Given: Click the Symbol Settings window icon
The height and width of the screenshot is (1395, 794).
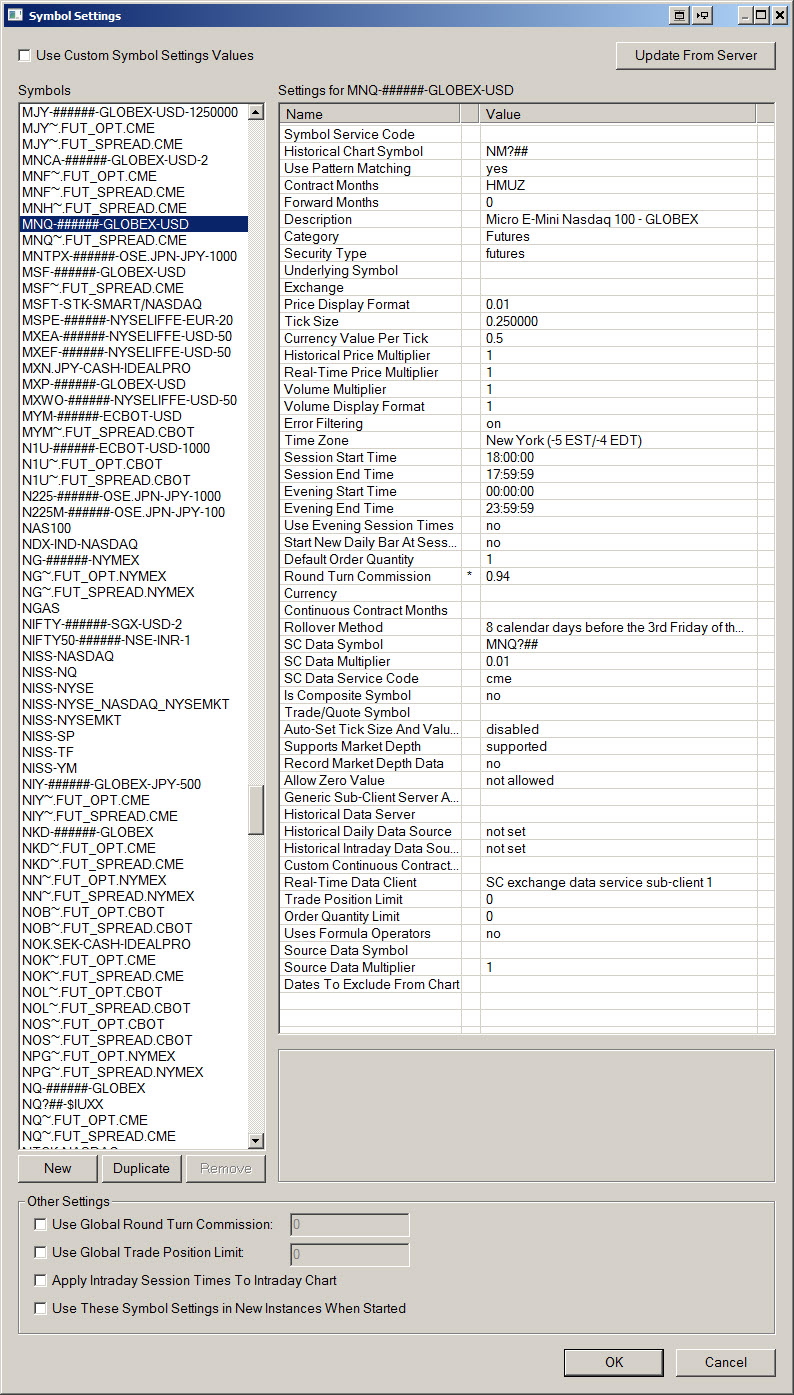Looking at the screenshot, I should pos(14,15).
